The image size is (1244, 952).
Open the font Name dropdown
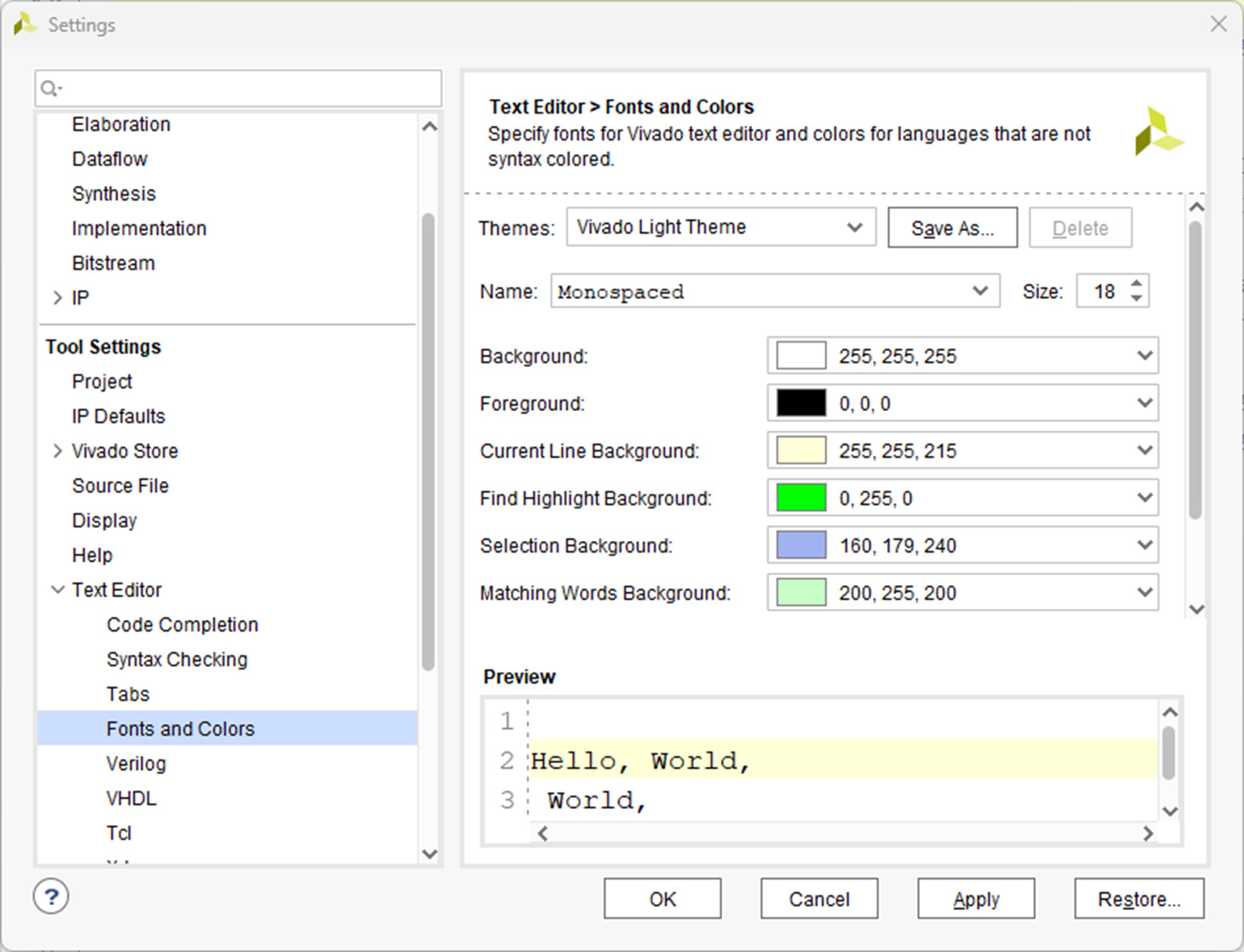click(980, 291)
